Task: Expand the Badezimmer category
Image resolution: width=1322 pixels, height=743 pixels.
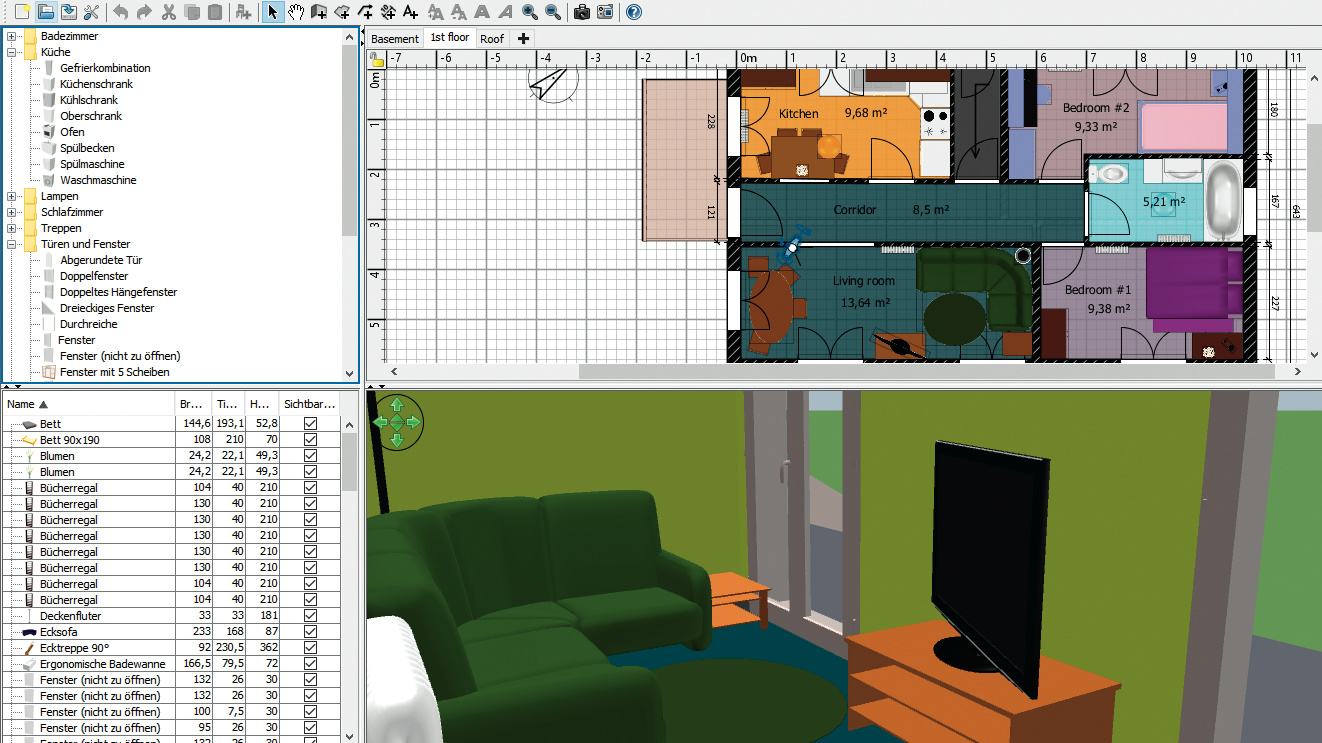Action: (x=12, y=36)
